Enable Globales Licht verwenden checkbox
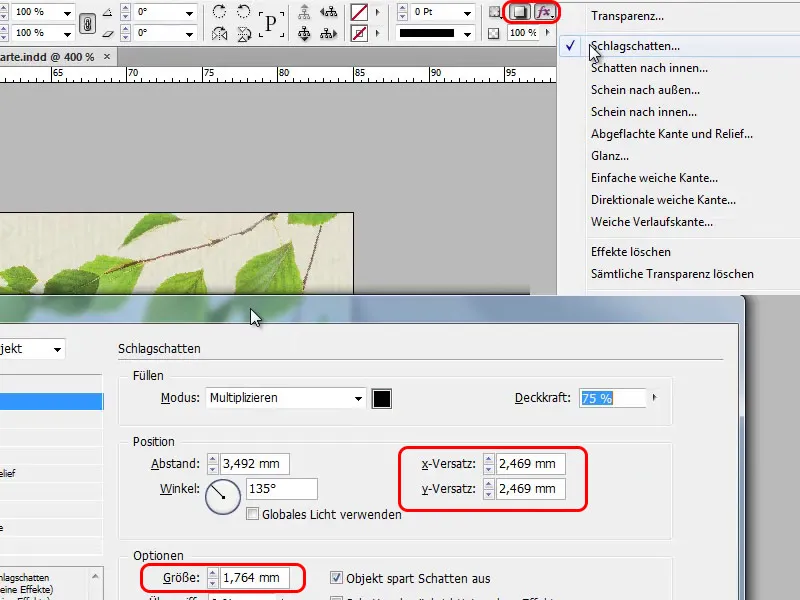Image resolution: width=800 pixels, height=600 pixels. (252, 513)
